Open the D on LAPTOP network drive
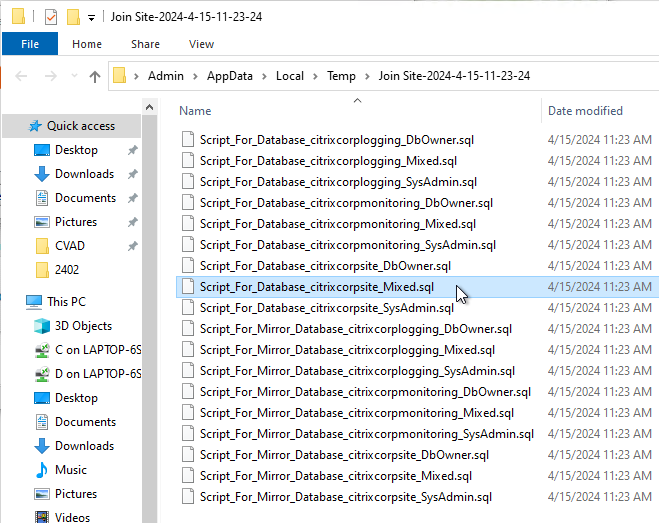The height and width of the screenshot is (523, 659). [x=98, y=374]
